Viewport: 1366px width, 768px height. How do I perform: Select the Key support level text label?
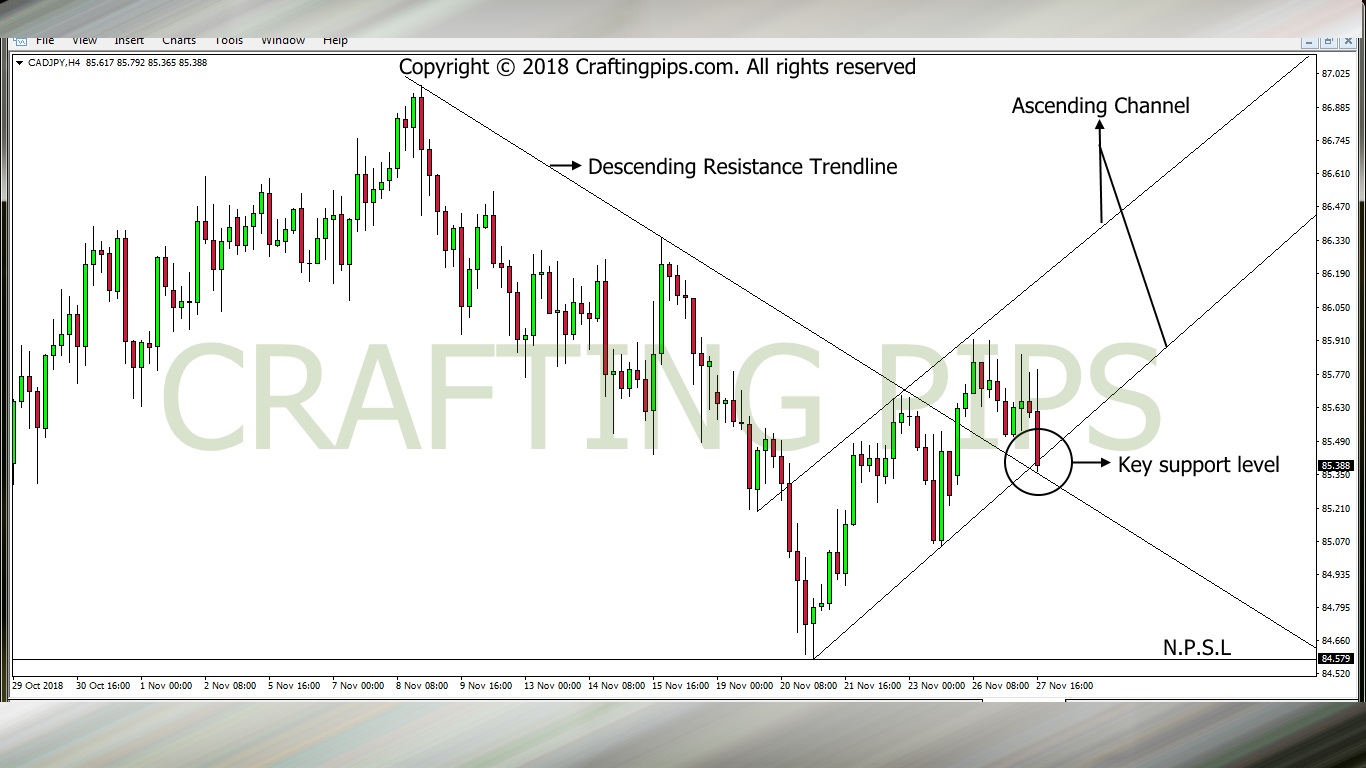[1198, 465]
